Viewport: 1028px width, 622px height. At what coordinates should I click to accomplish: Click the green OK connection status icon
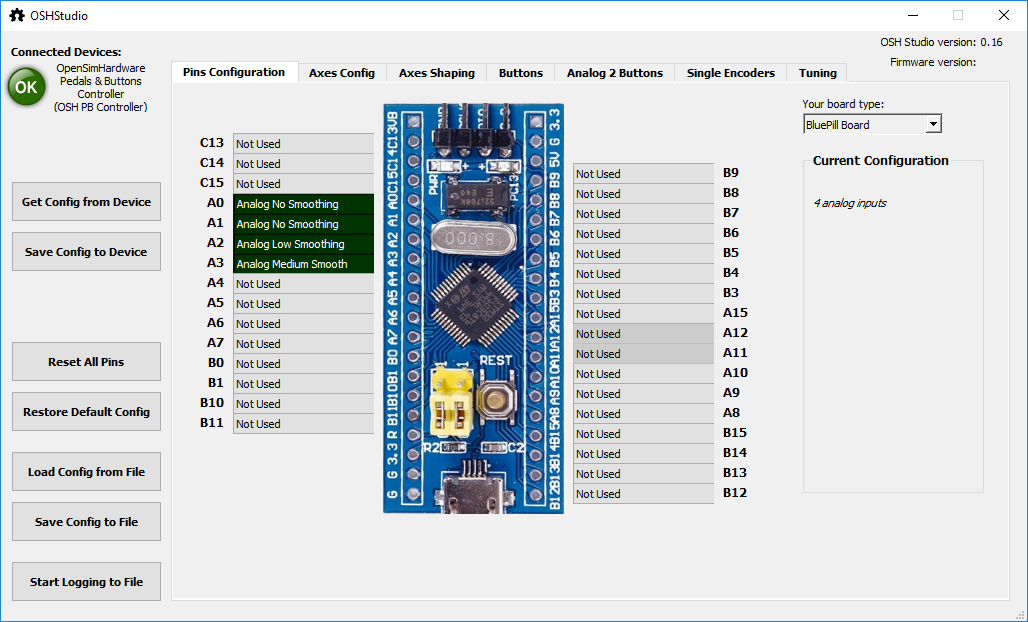pyautogui.click(x=26, y=87)
